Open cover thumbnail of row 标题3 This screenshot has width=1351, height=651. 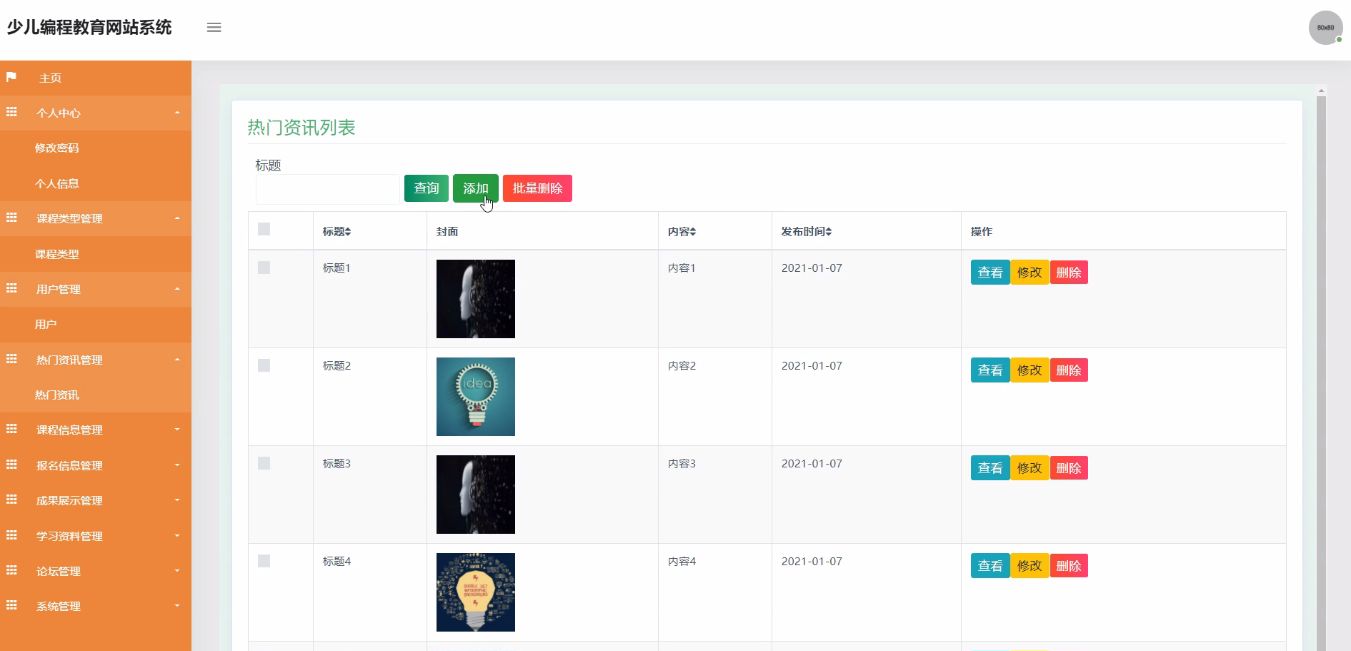(x=476, y=495)
